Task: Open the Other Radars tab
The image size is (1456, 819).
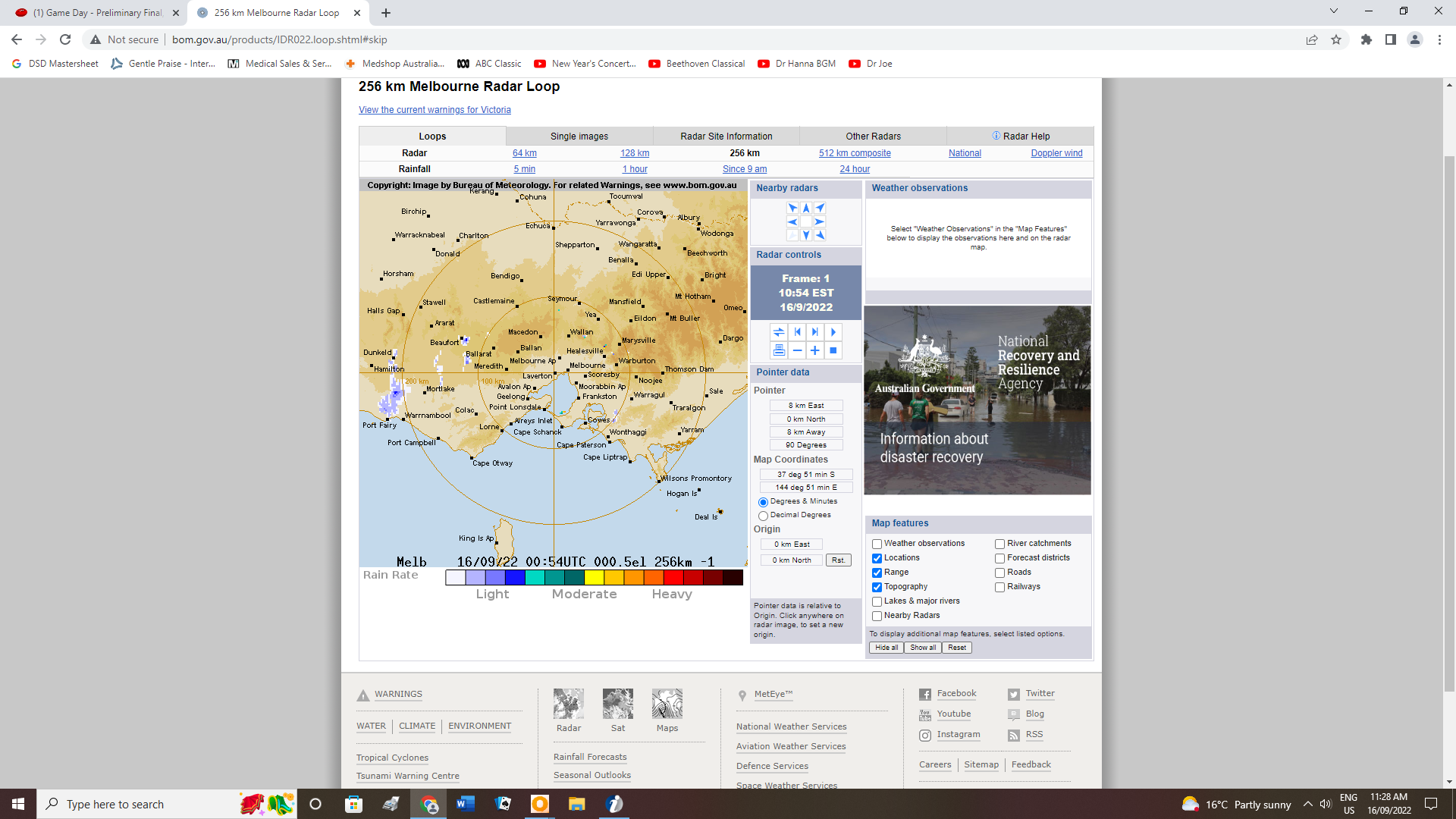Action: tap(874, 136)
